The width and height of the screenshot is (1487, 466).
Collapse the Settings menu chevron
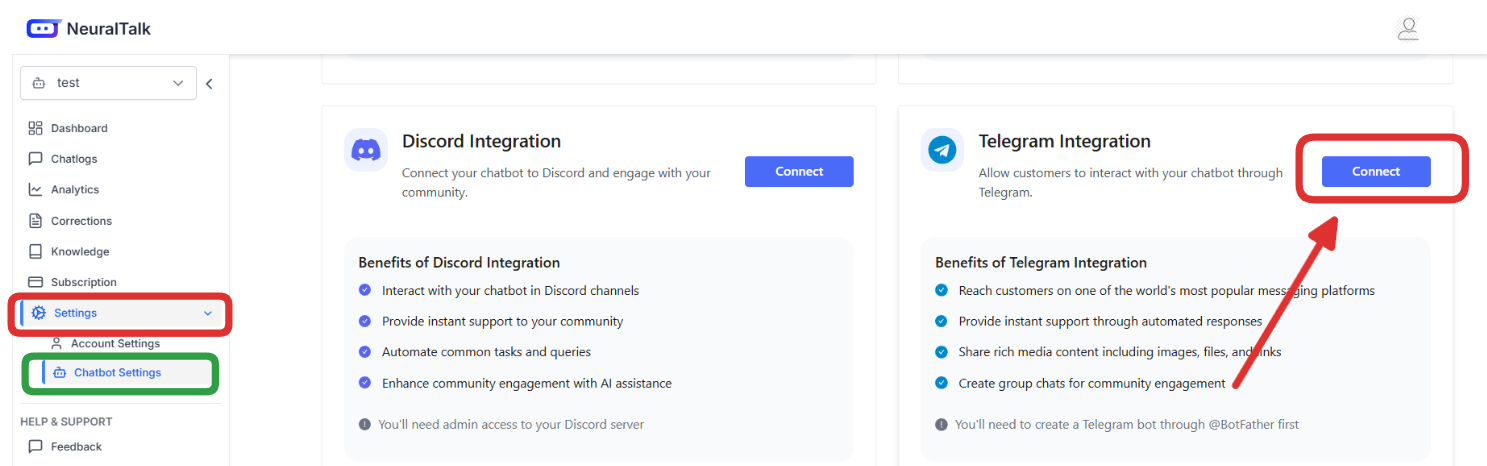click(208, 313)
